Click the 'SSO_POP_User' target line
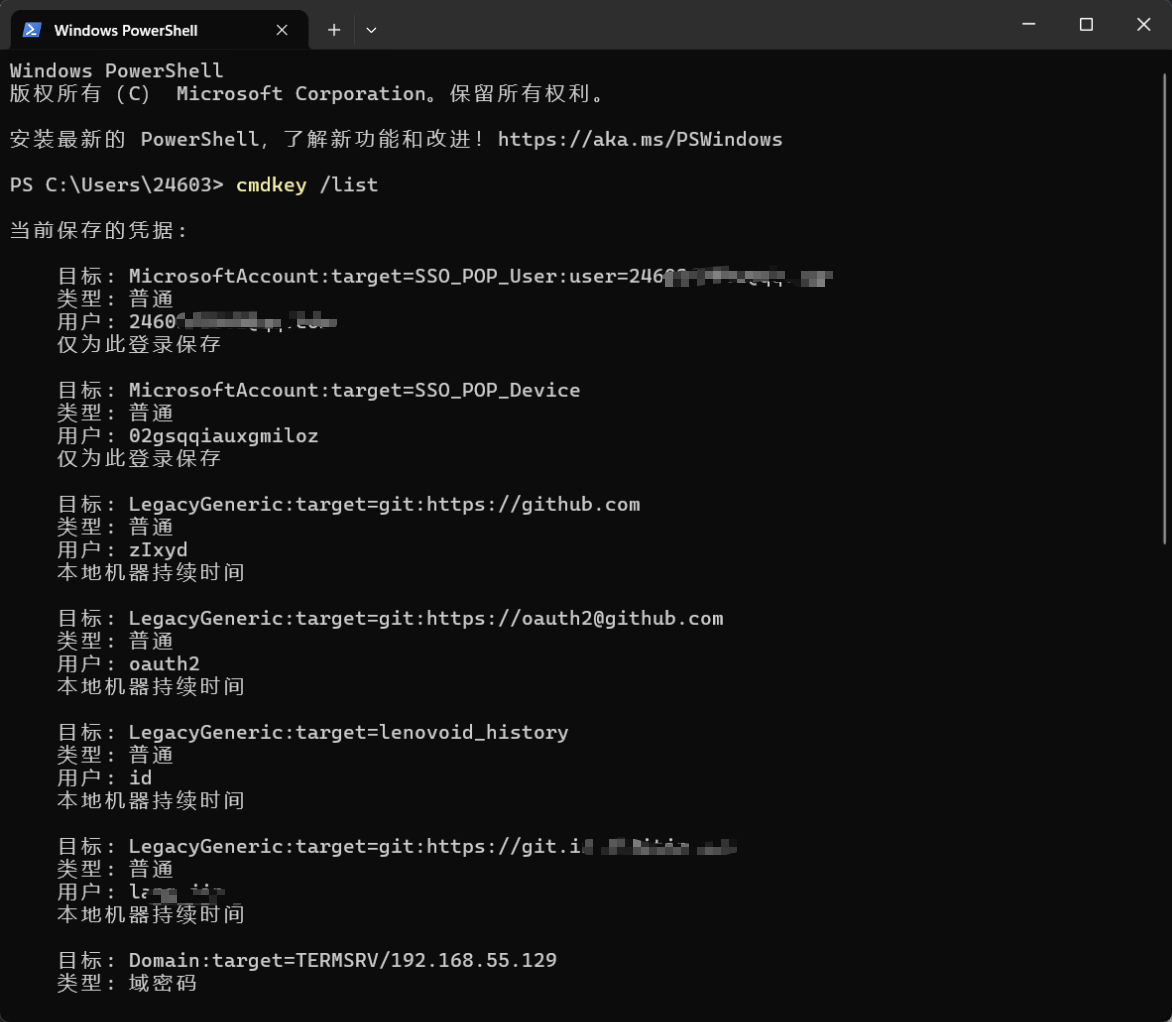Screen dimensions: 1172x1022 pyautogui.click(x=445, y=277)
